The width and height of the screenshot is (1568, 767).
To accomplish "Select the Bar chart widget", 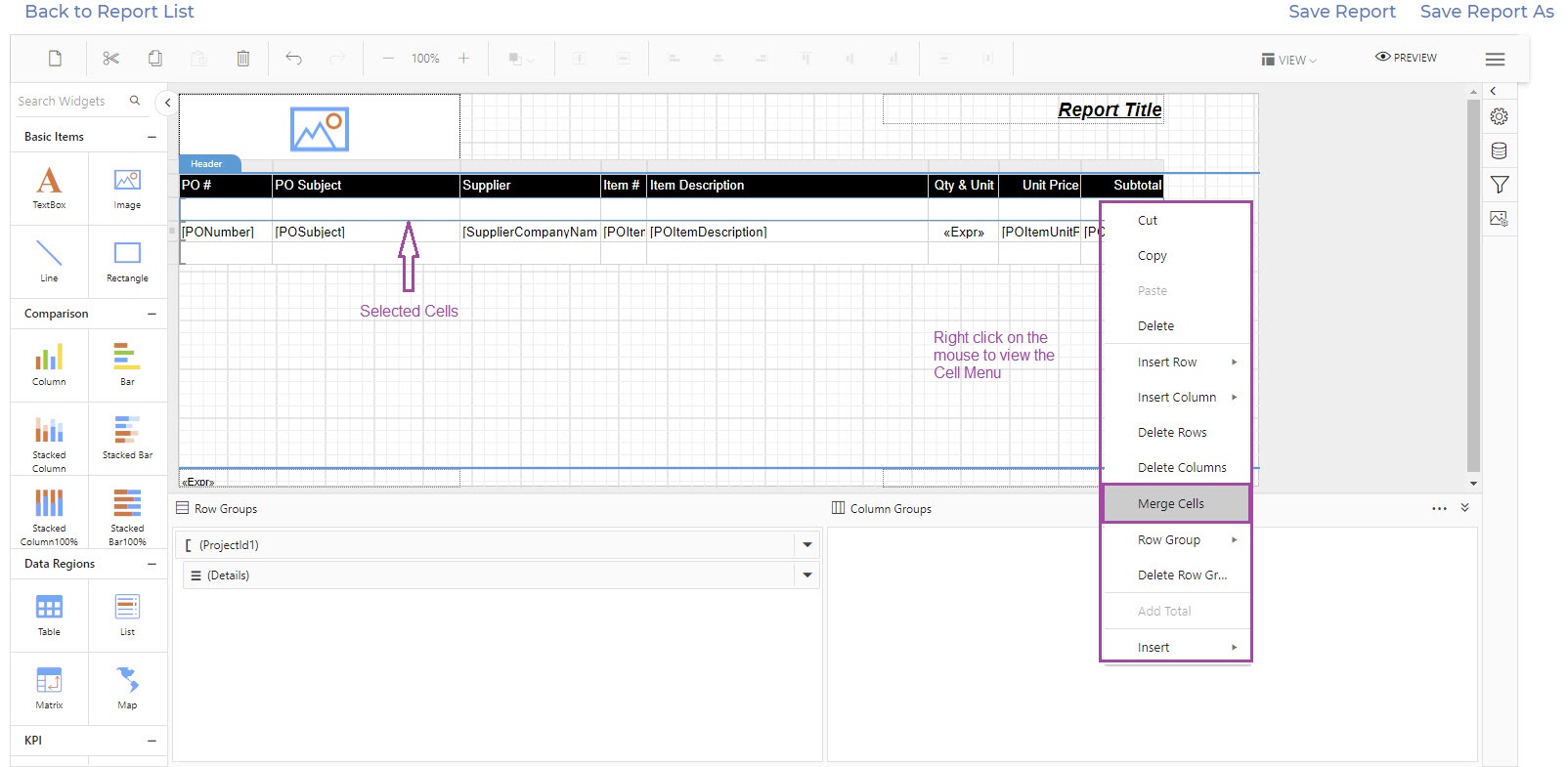I will point(127,364).
